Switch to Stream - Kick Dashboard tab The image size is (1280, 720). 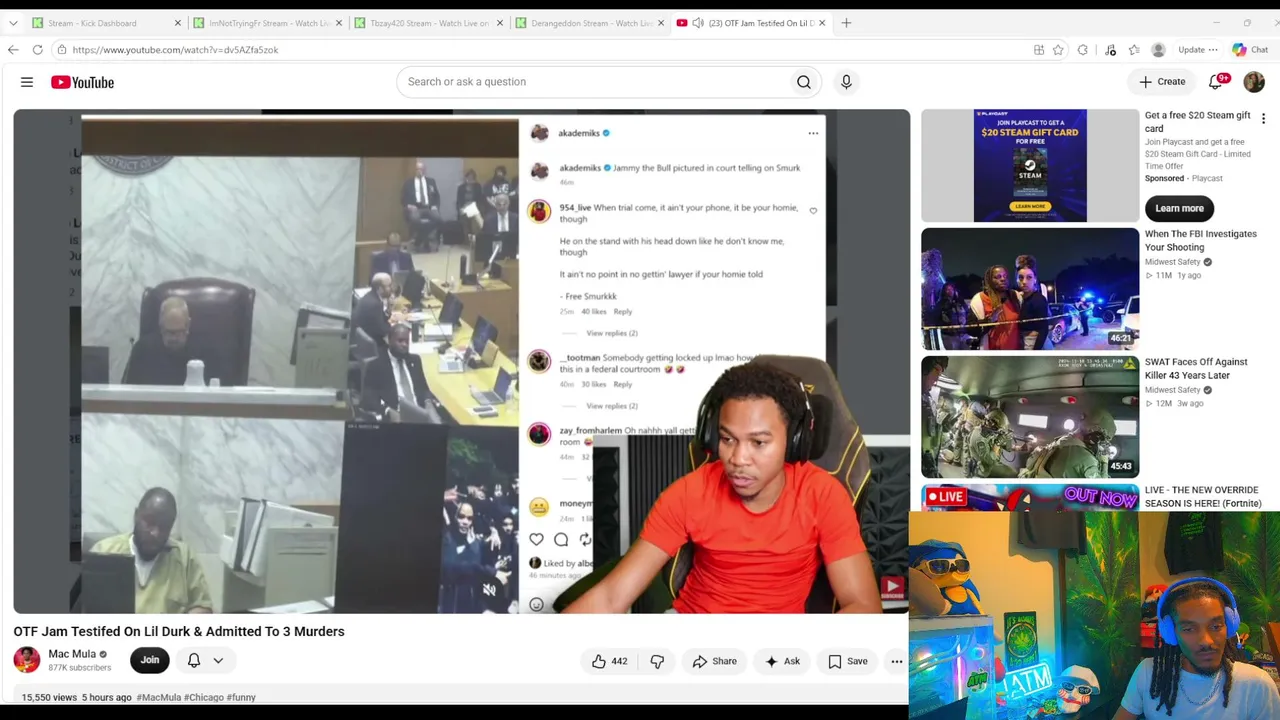pos(105,23)
